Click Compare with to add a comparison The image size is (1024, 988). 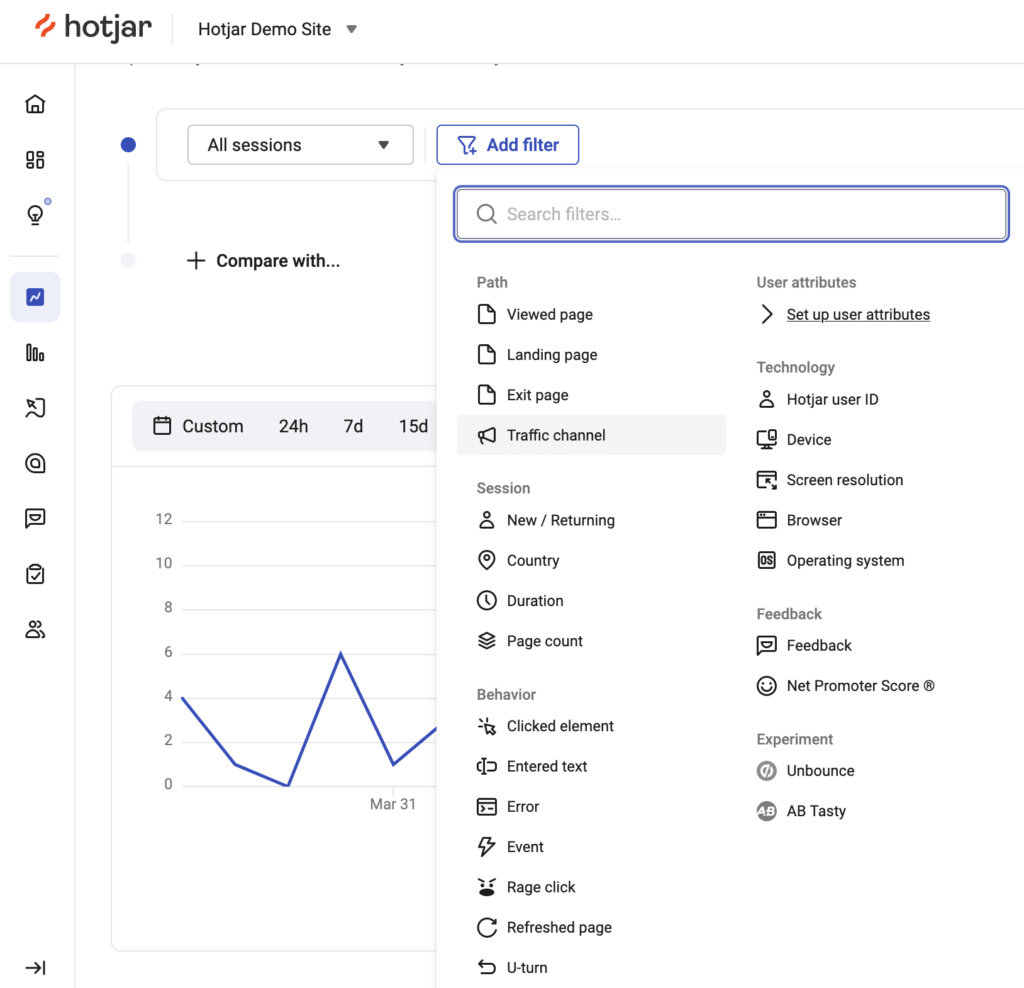point(263,260)
